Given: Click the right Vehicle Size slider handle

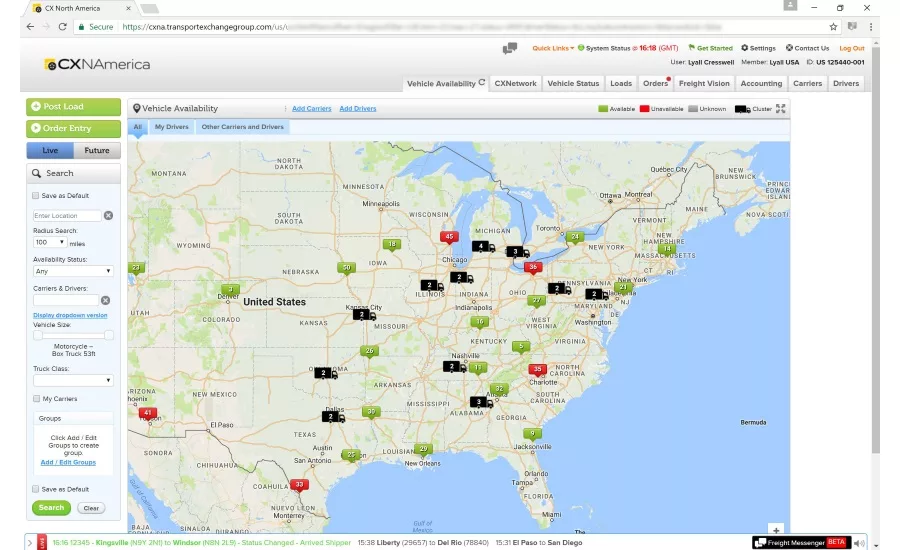Looking at the screenshot, I should (x=108, y=335).
